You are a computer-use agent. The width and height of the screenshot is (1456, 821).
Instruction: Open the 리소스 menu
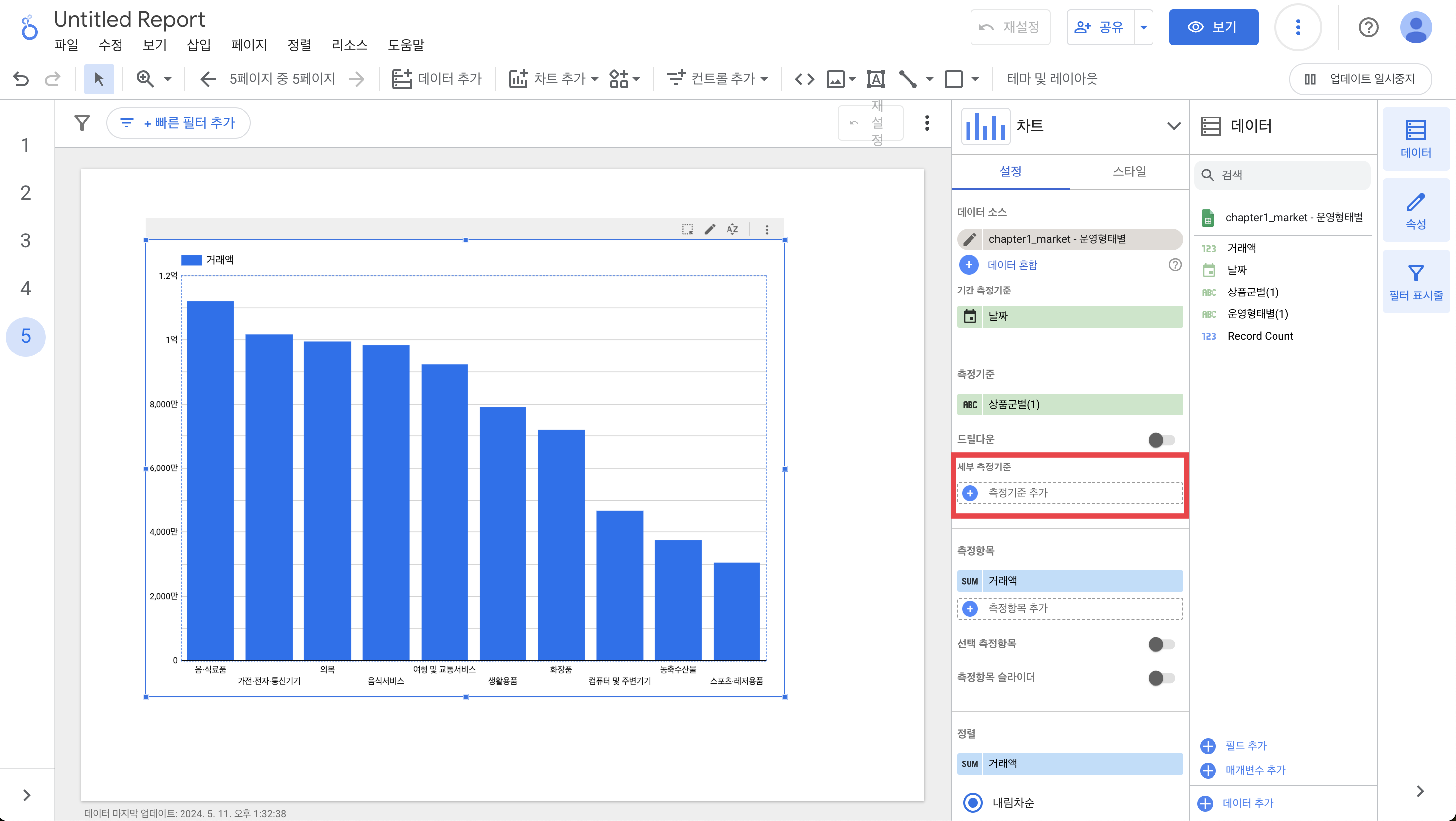click(x=349, y=45)
